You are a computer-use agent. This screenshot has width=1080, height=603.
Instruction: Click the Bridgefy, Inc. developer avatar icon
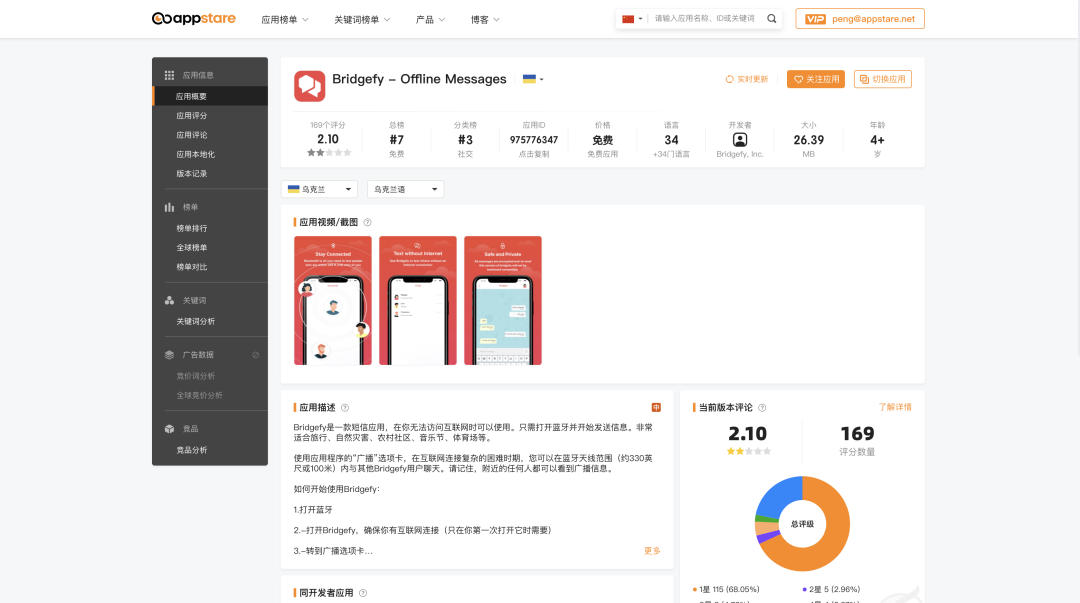pos(740,140)
